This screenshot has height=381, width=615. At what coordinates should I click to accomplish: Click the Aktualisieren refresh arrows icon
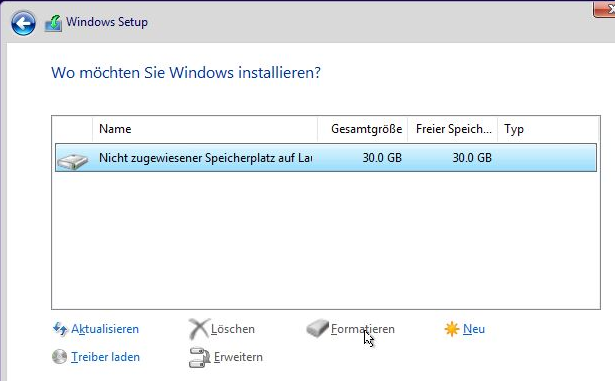click(60, 329)
